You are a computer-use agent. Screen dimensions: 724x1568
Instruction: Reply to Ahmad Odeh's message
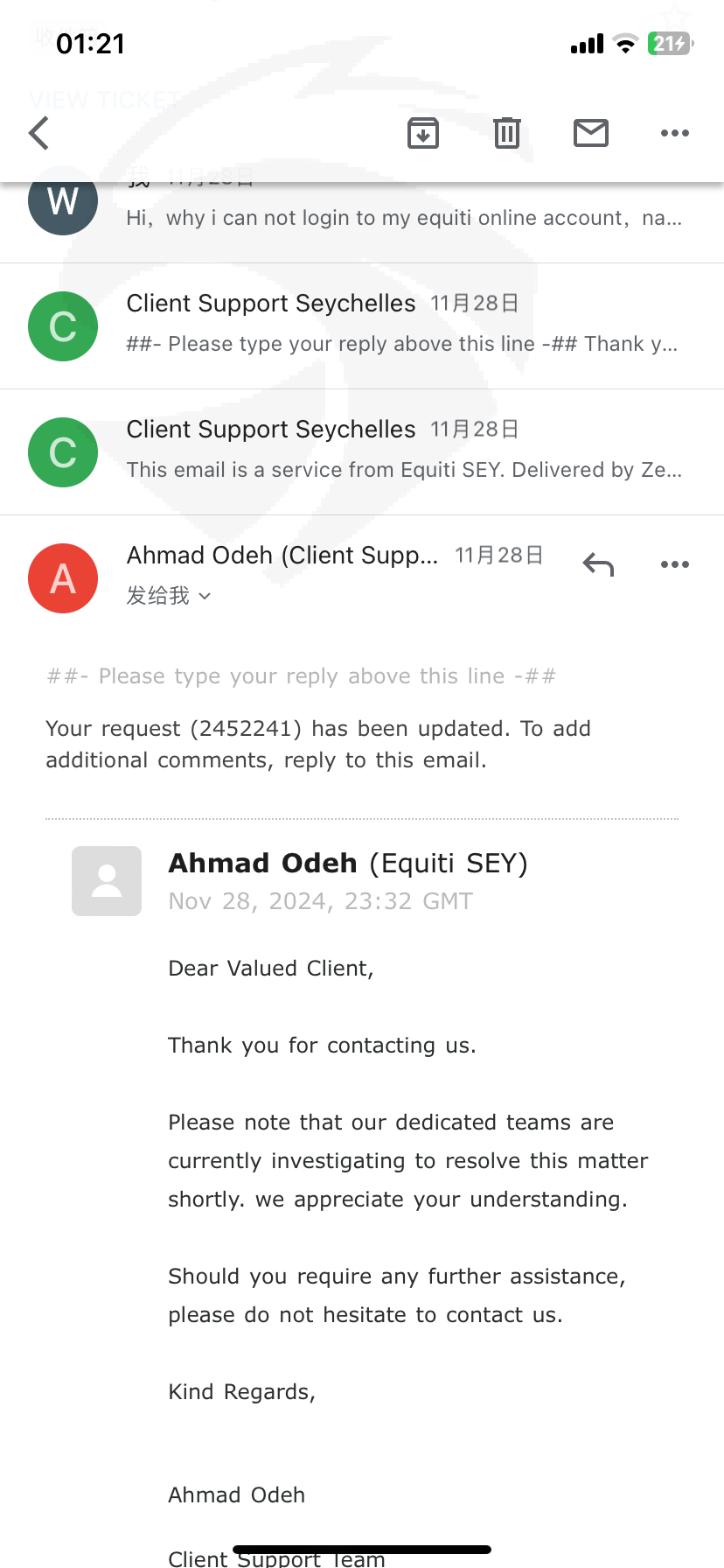coord(598,564)
